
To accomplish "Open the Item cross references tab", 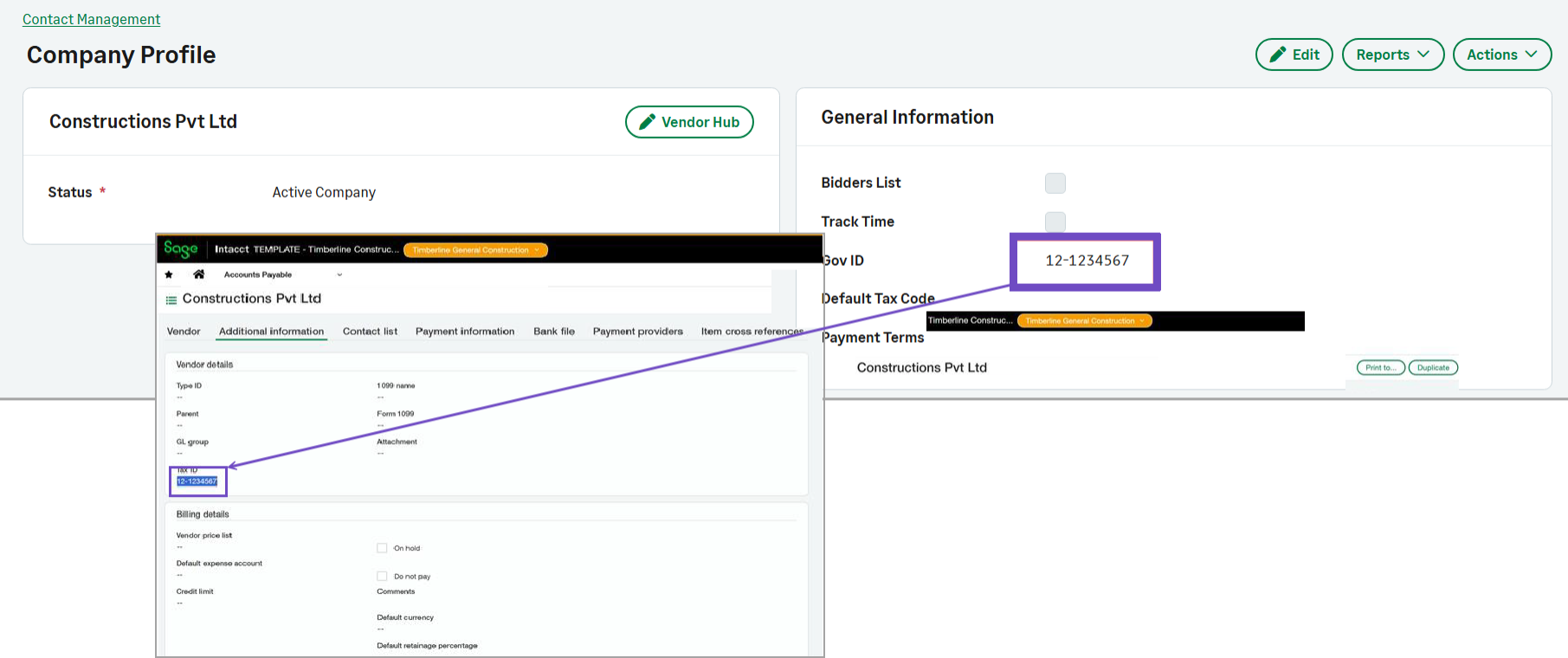I will pyautogui.click(x=752, y=332).
